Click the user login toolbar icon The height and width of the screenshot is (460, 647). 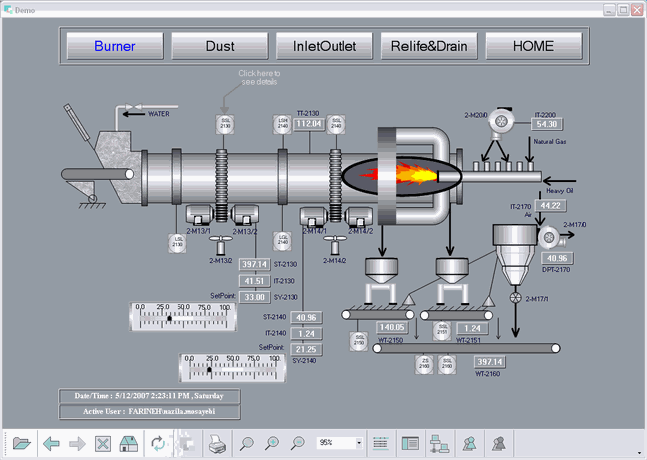469,444
